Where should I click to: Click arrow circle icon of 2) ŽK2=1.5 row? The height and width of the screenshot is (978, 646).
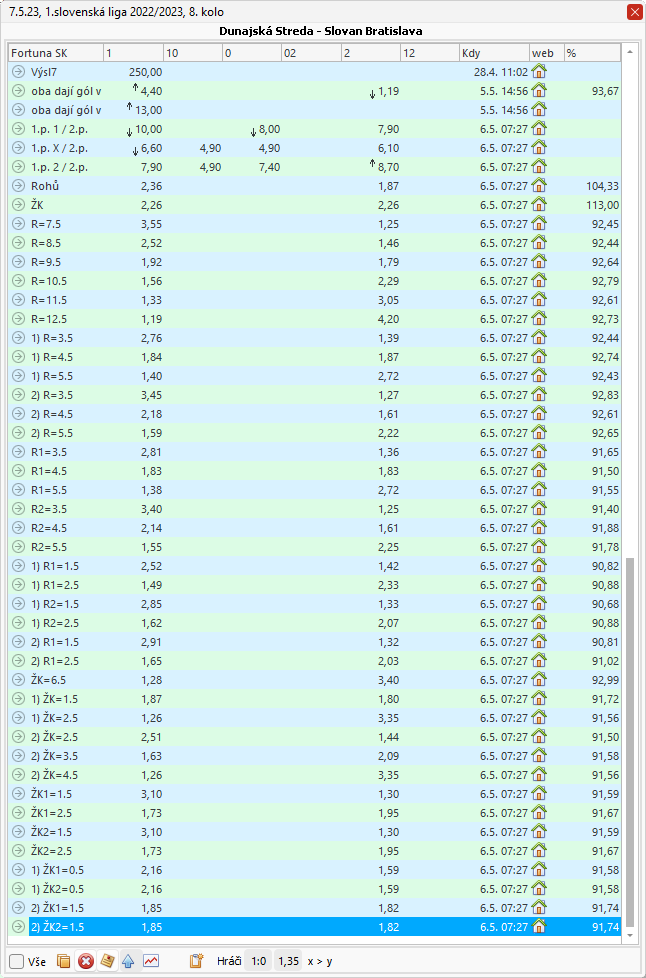tap(18, 927)
